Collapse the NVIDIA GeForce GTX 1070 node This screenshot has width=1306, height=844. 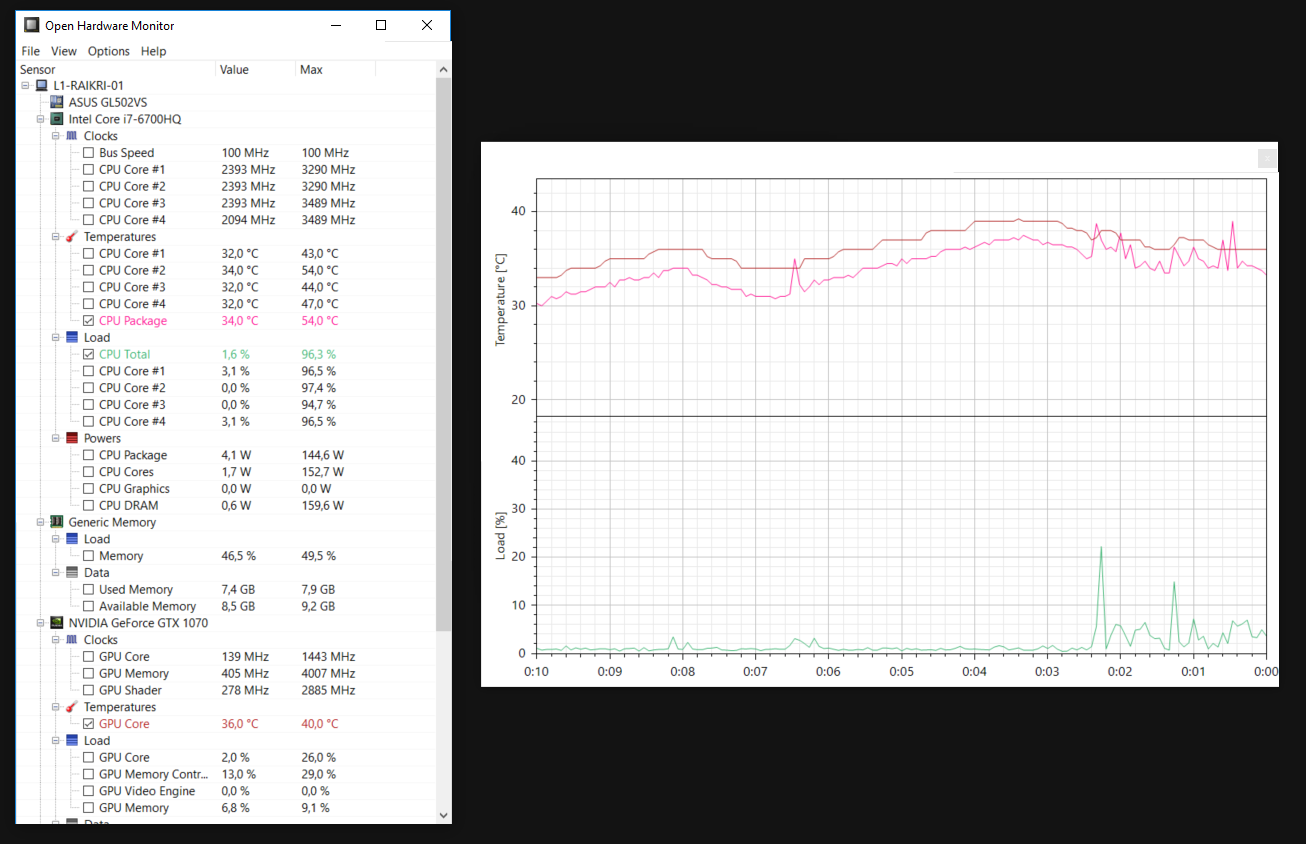[41, 623]
